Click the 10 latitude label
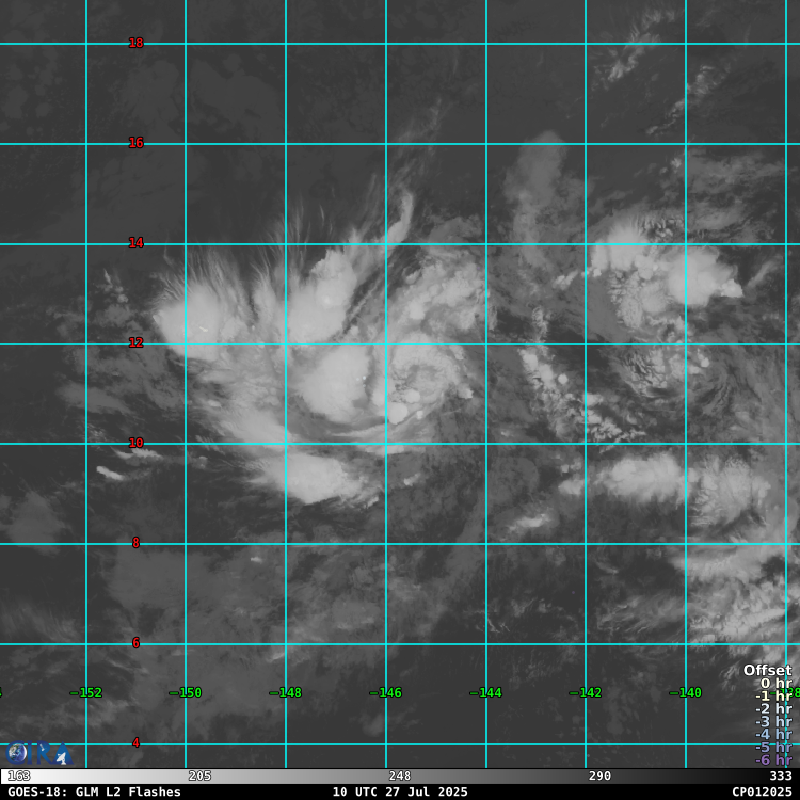 pos(136,443)
